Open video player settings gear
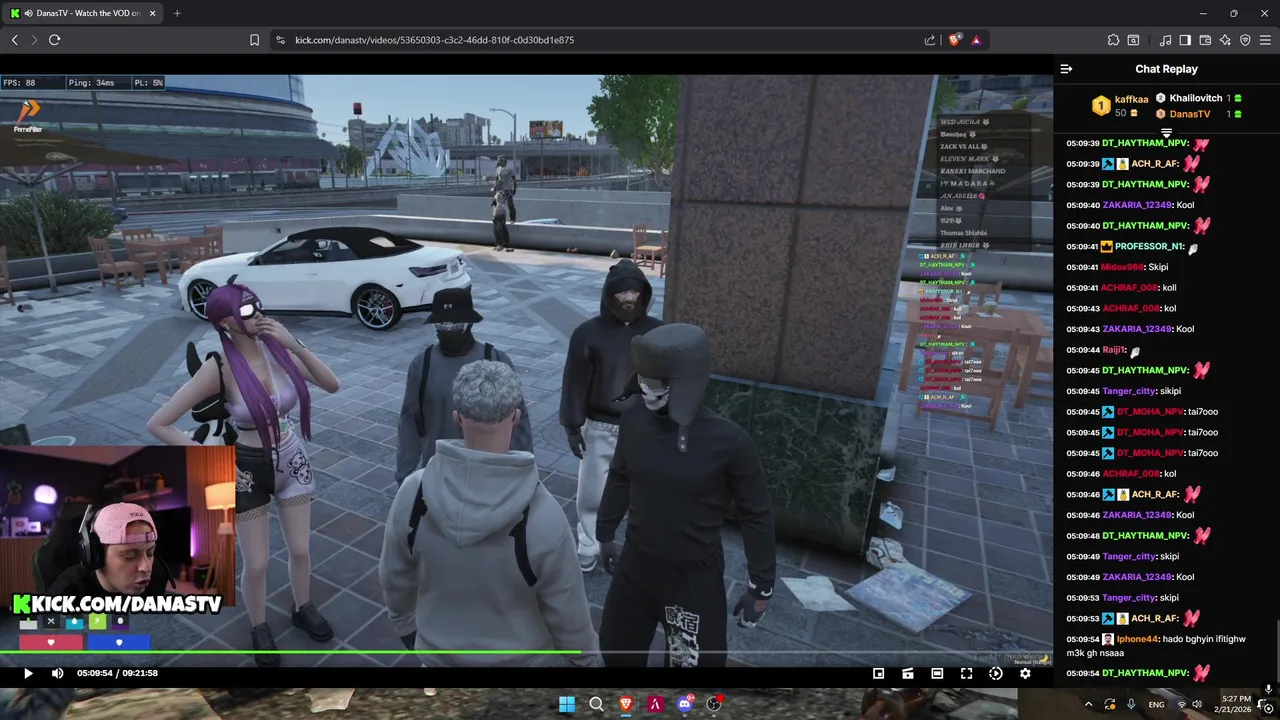Image resolution: width=1280 pixels, height=720 pixels. 1025,673
